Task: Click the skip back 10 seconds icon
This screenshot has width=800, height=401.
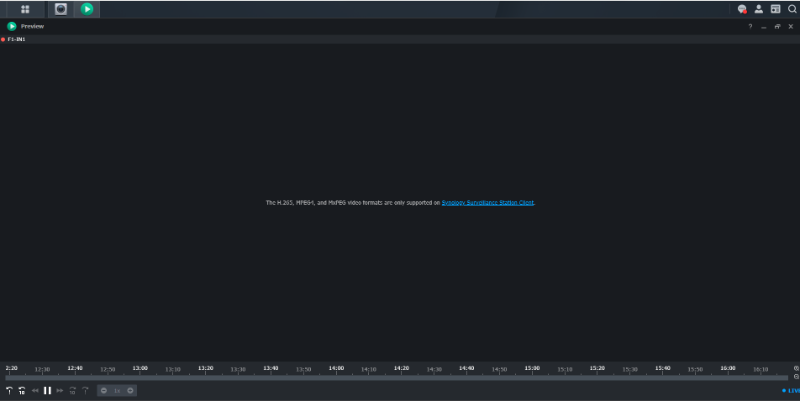Action: [x=22, y=390]
